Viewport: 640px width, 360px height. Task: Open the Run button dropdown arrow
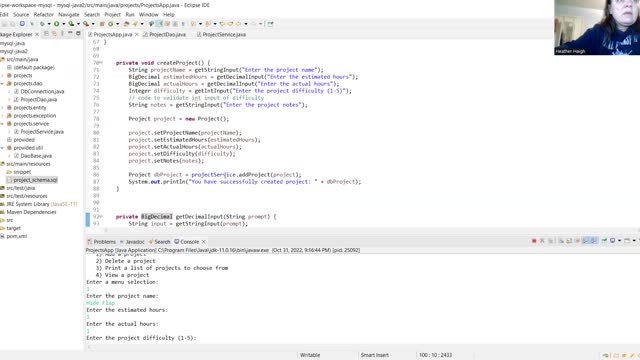coord(63,24)
